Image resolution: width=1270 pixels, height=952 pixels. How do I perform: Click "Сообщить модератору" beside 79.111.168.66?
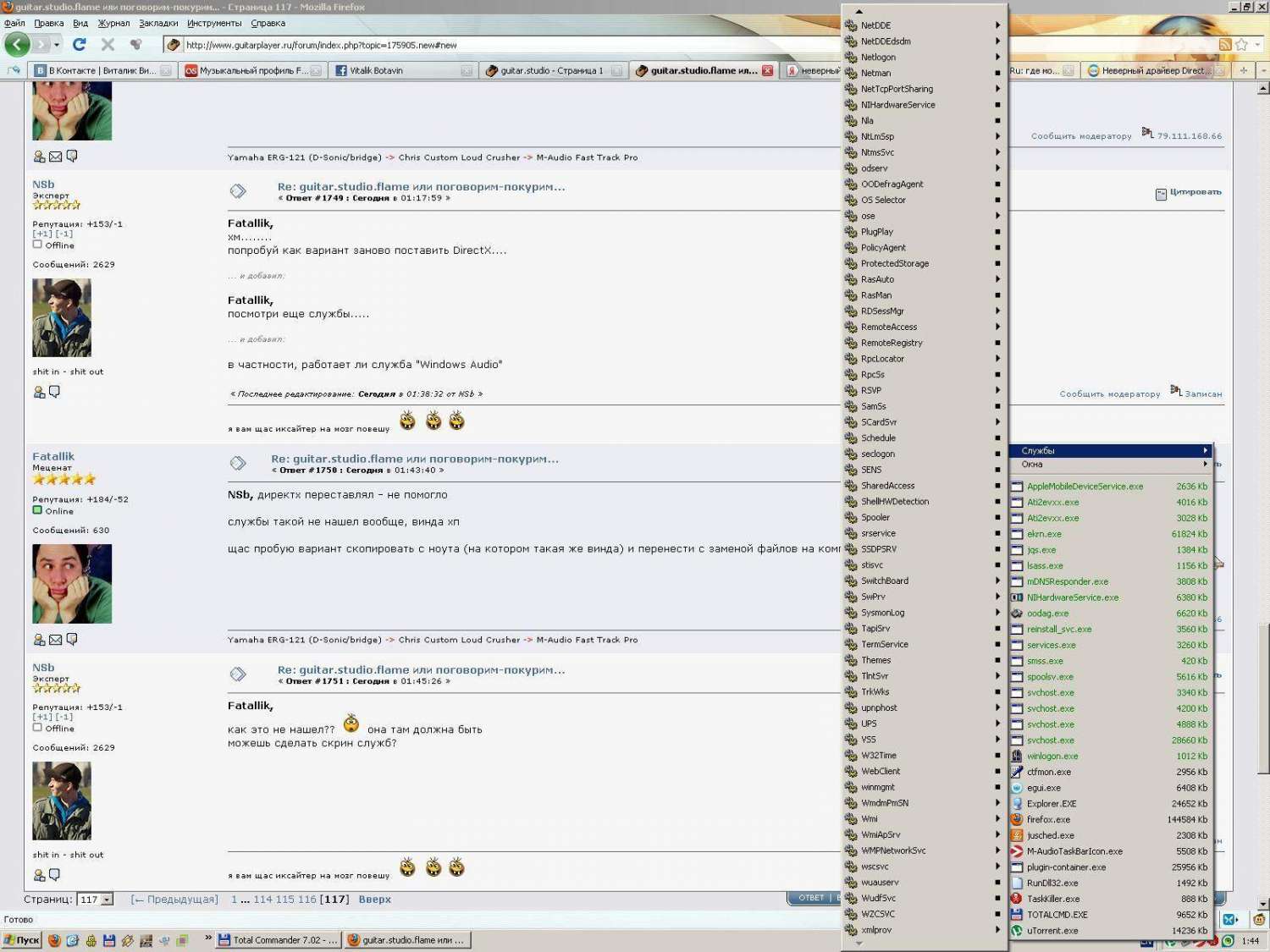1081,135
